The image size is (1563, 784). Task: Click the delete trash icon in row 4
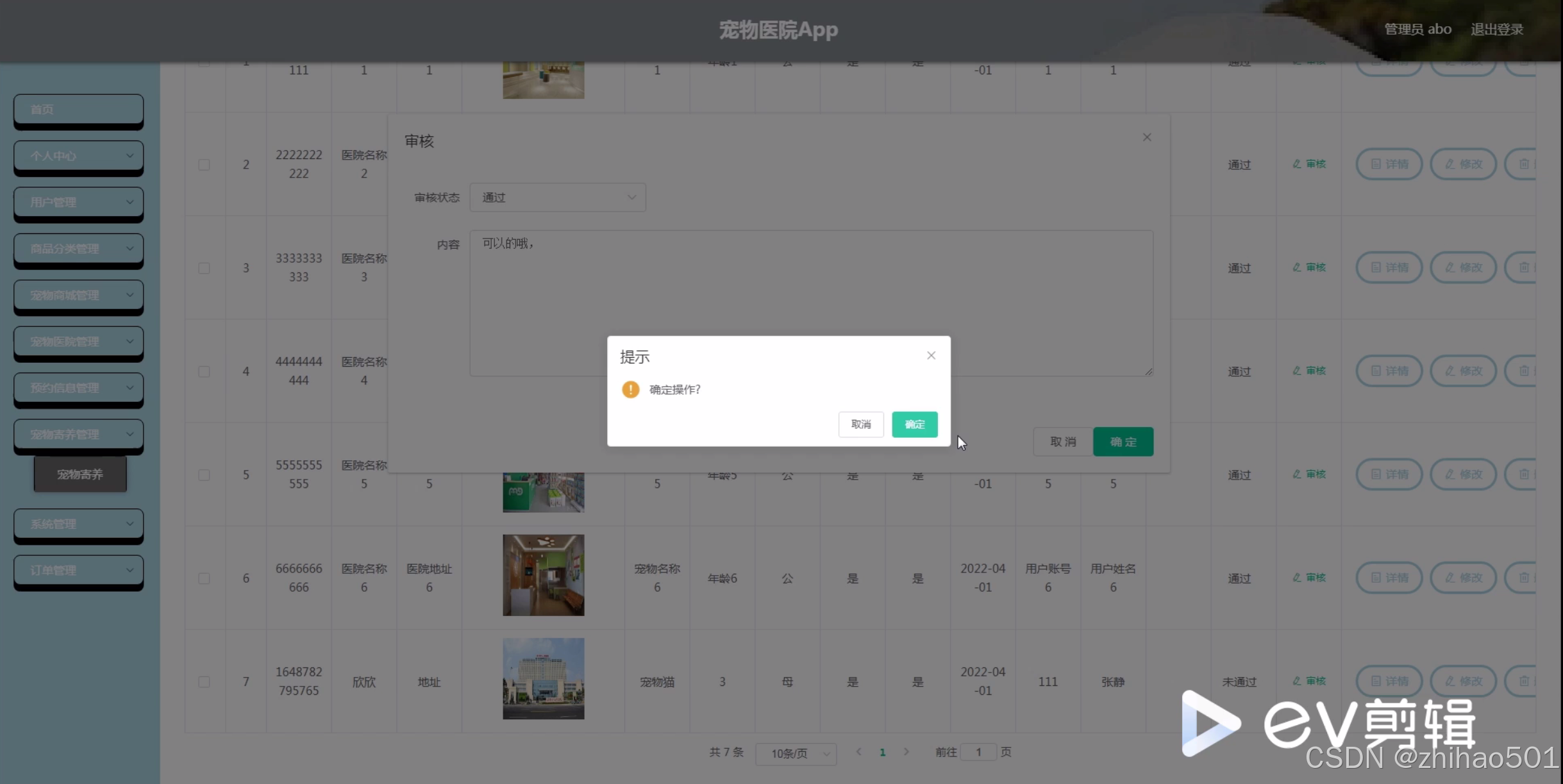point(1524,371)
